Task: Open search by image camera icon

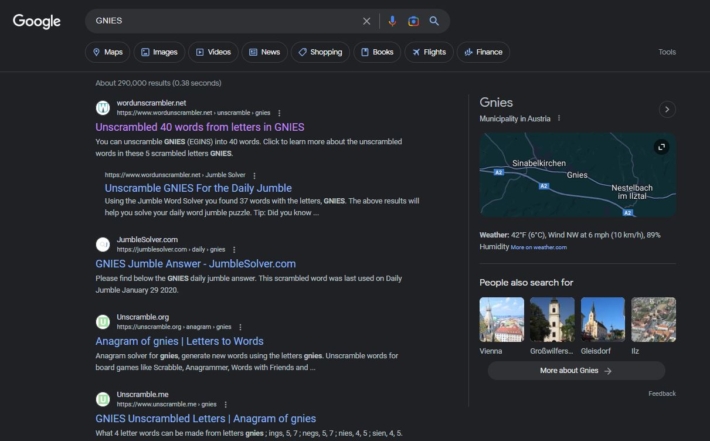Action: click(x=413, y=21)
